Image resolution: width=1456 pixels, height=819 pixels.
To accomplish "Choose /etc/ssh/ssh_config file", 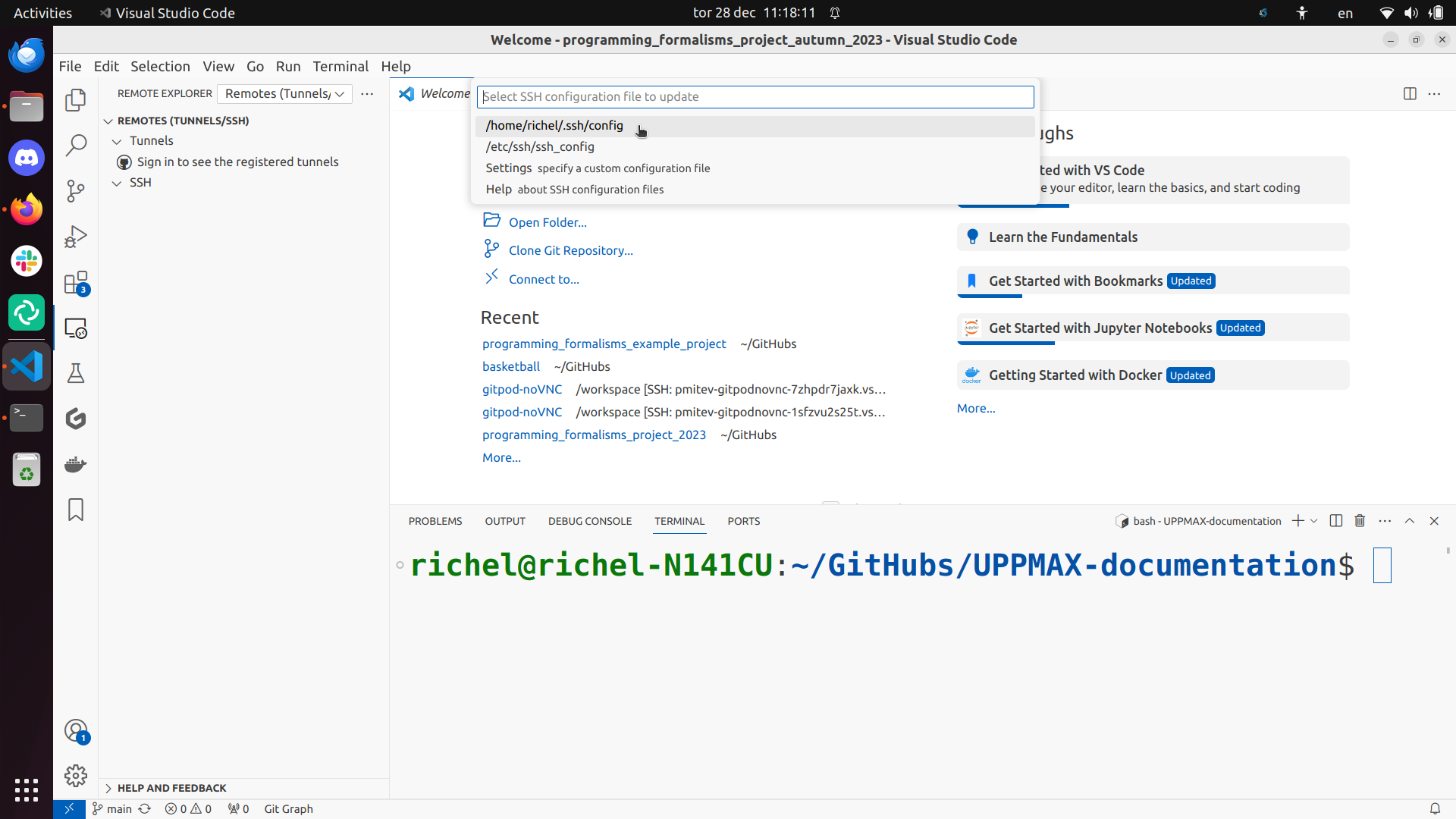I will (x=755, y=147).
